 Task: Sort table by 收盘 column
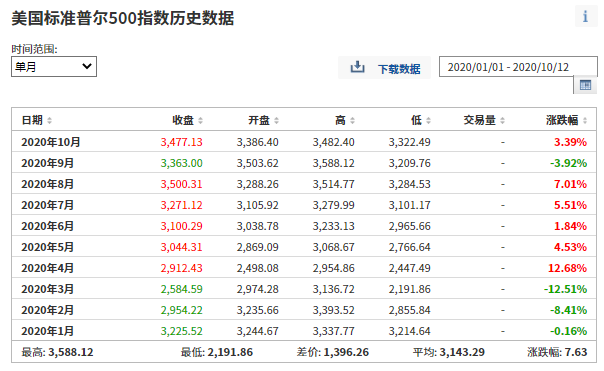click(x=188, y=120)
